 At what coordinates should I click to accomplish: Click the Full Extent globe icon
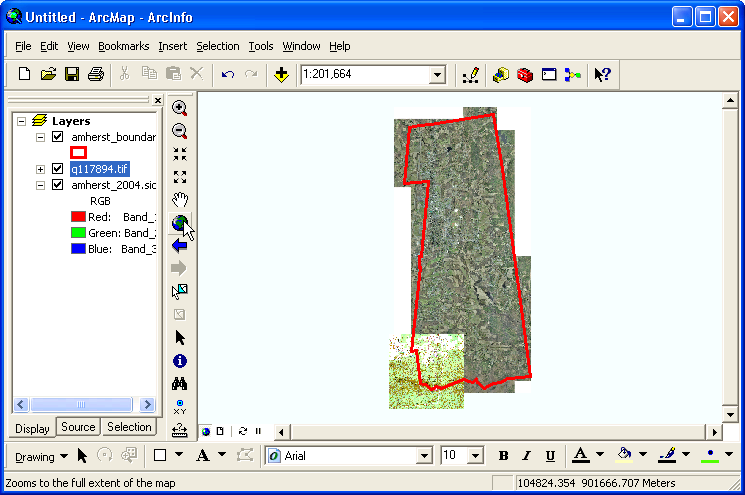180,223
